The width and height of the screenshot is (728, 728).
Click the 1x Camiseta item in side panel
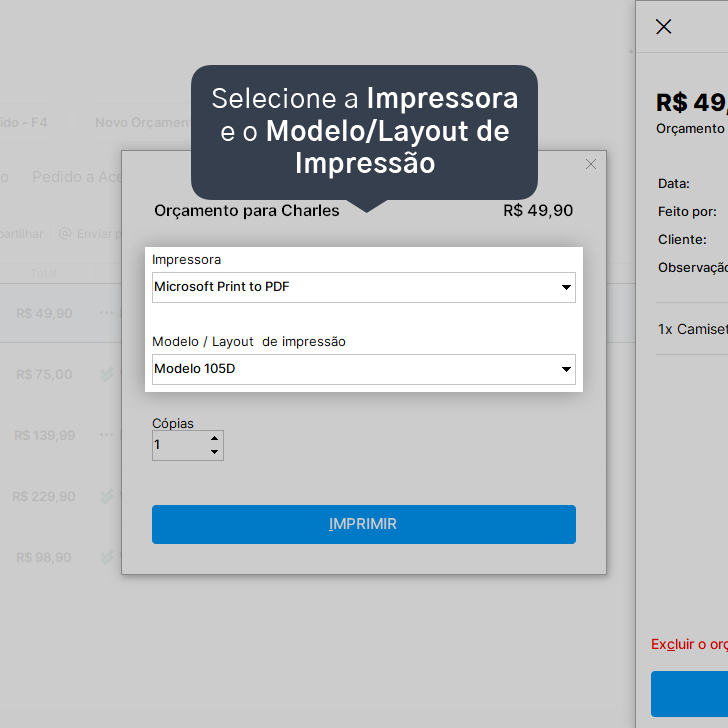(693, 329)
